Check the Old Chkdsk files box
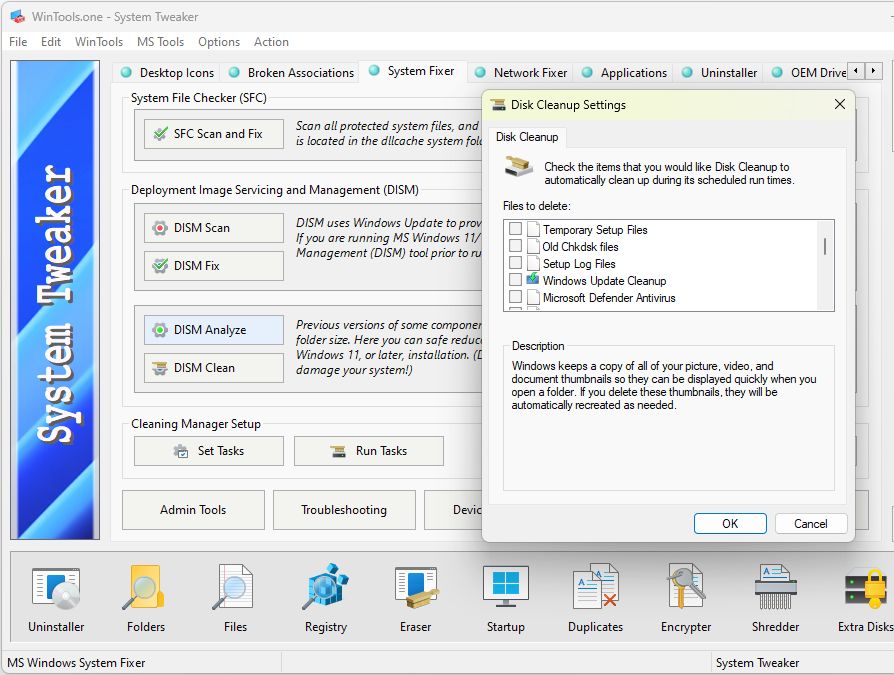Image resolution: width=894 pixels, height=675 pixels. tap(515, 246)
